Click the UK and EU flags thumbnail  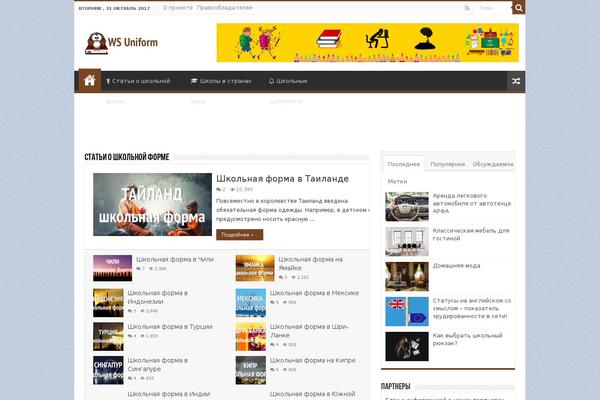[x=407, y=312]
